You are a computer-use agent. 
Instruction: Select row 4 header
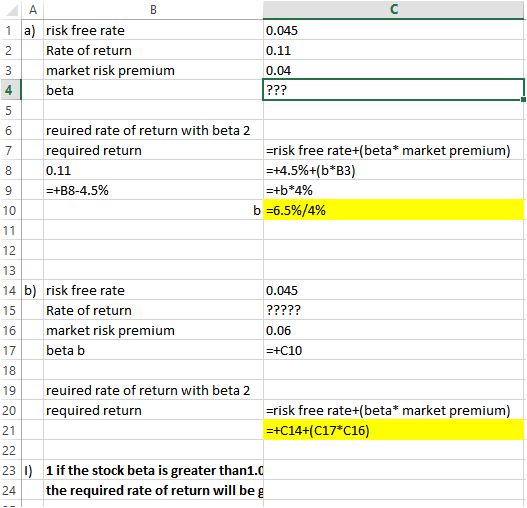10,90
